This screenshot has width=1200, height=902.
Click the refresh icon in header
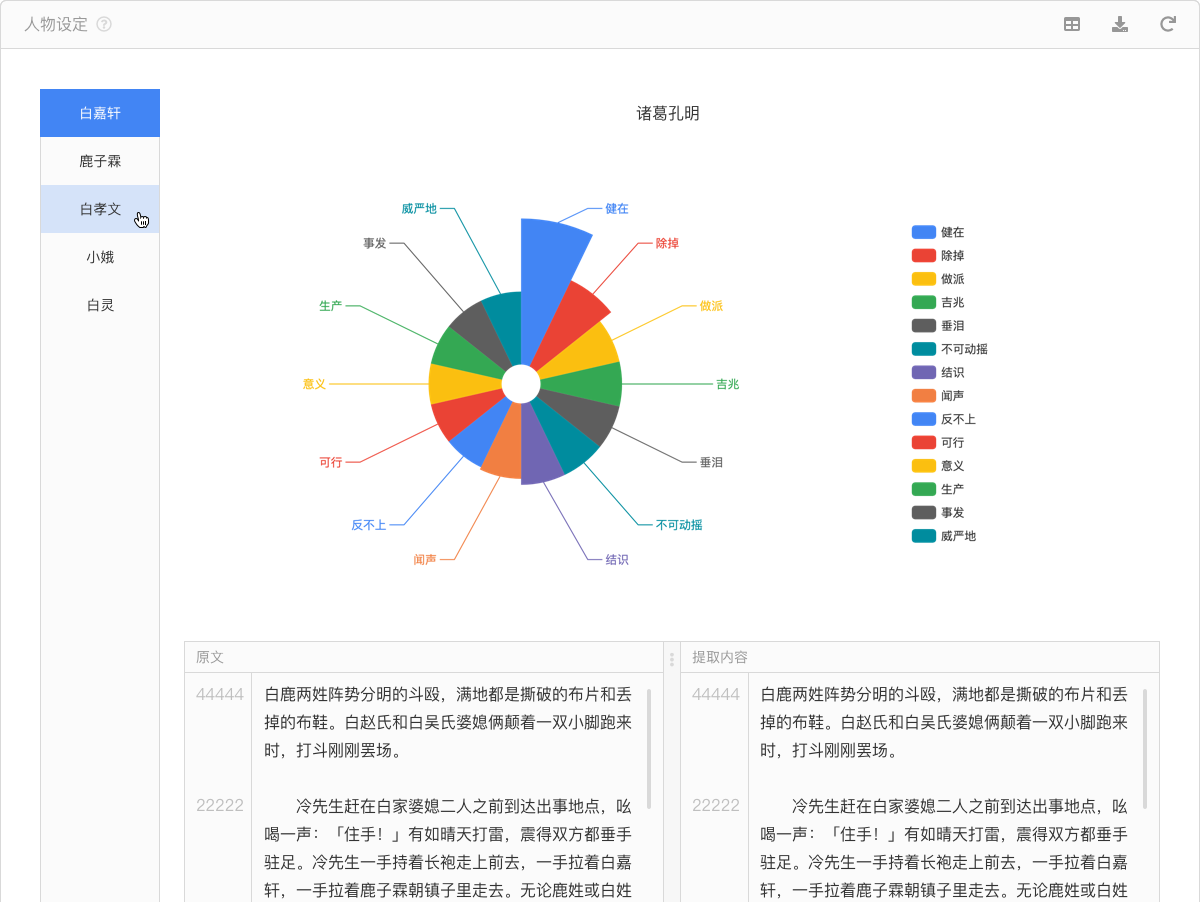[x=1167, y=25]
